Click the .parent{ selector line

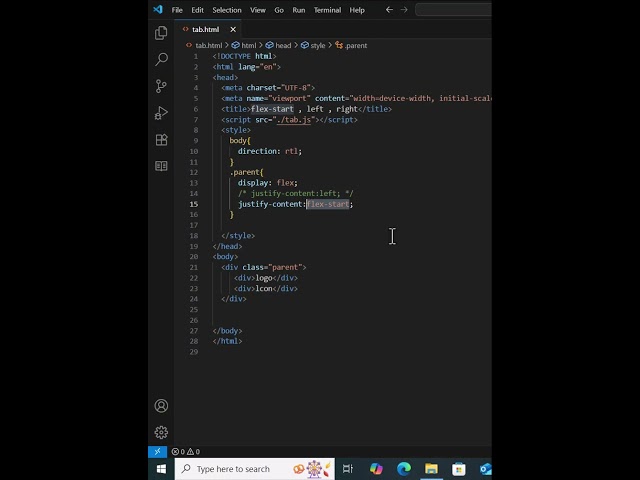pos(247,172)
